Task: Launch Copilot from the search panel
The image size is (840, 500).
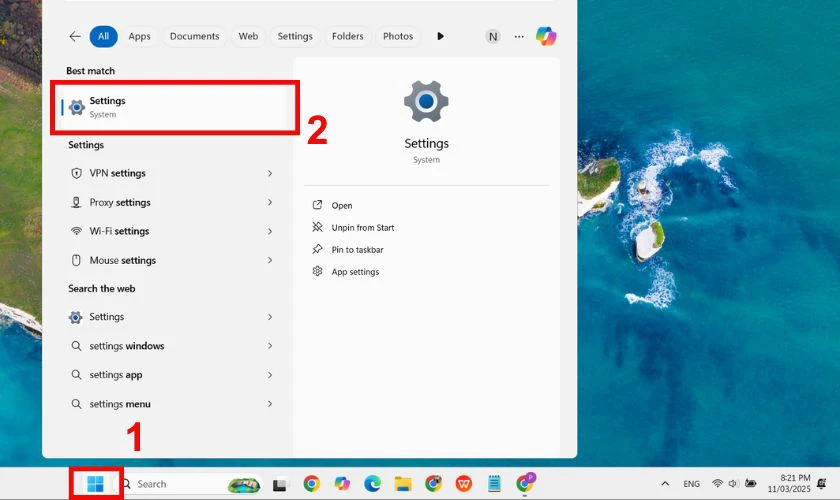Action: coord(546,36)
